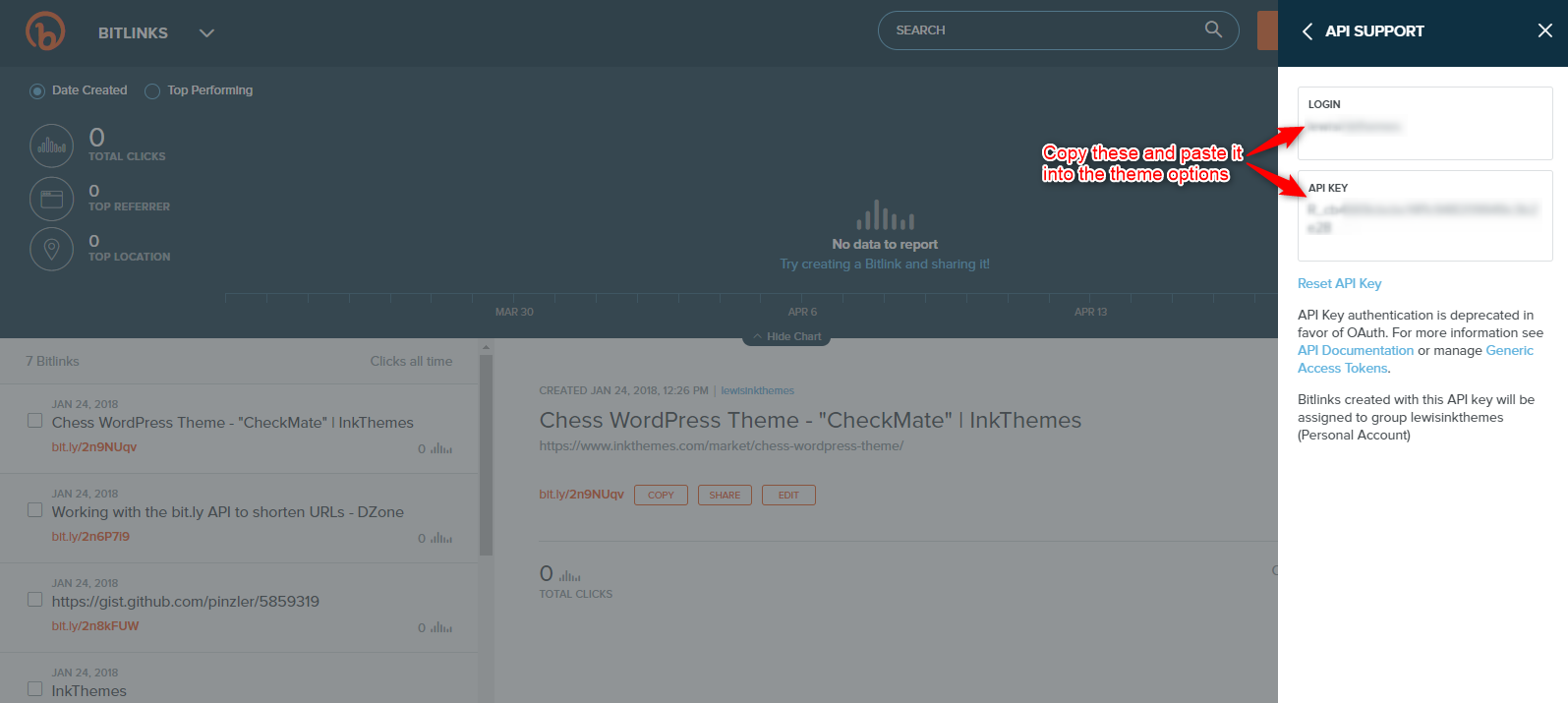Check the InkThemes bitlink checkbox
This screenshot has height=703, width=1568.
coord(35,689)
